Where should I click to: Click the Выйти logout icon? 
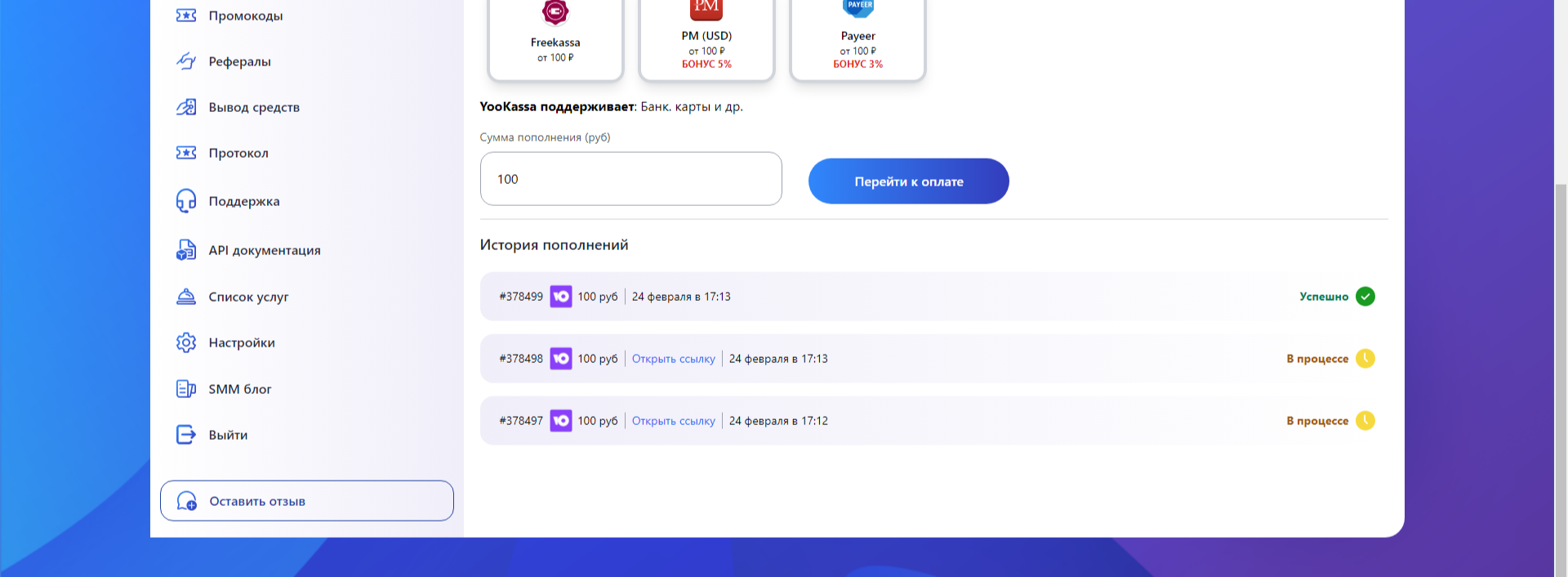[186, 435]
